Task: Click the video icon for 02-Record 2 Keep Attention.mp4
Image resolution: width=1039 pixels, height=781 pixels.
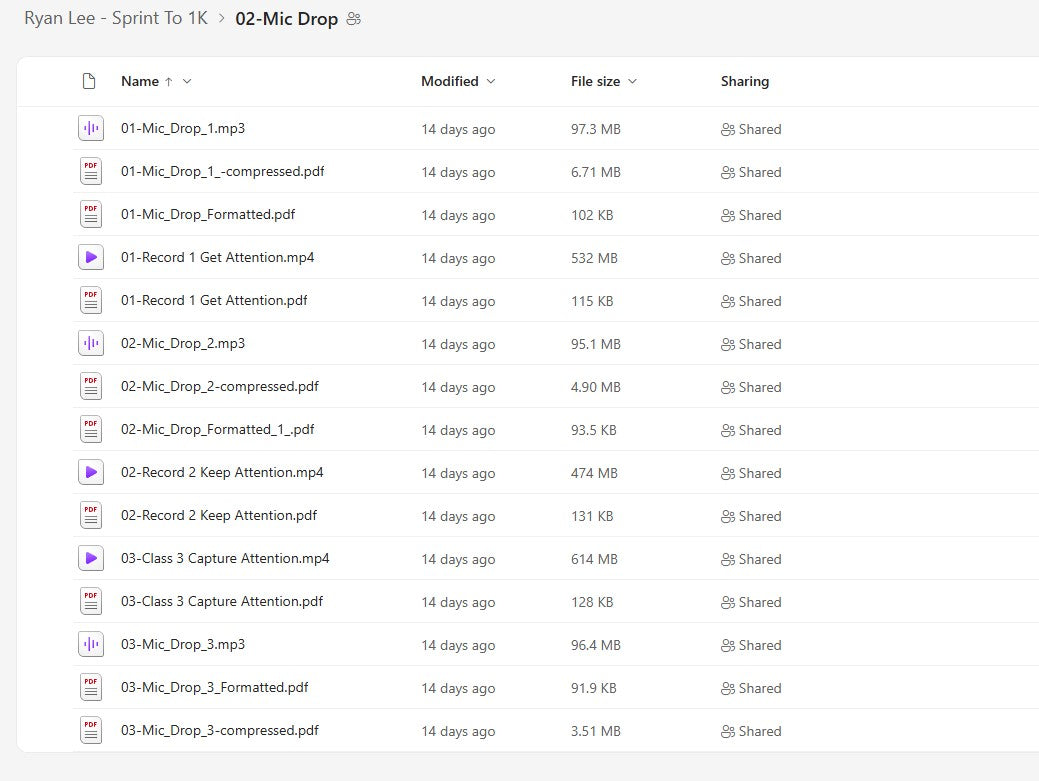Action: coord(91,473)
